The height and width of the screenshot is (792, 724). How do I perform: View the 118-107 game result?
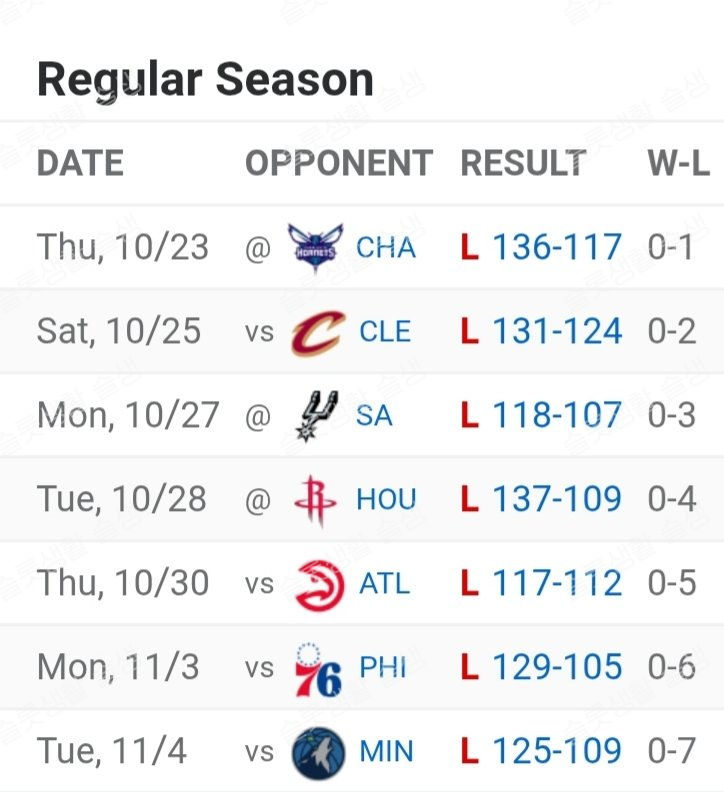click(x=556, y=415)
